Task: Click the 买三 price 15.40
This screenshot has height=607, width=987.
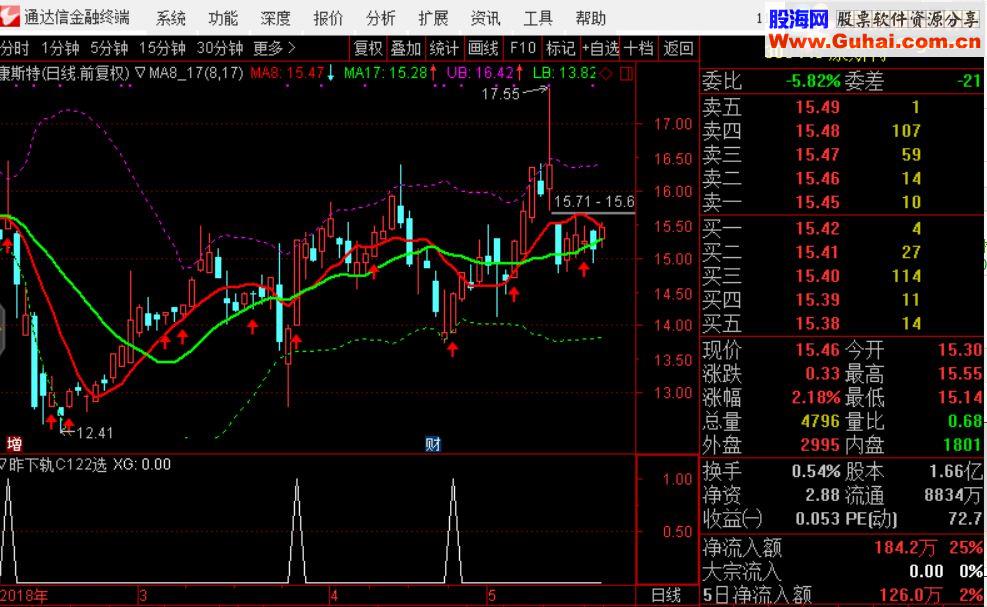Action: pos(817,276)
